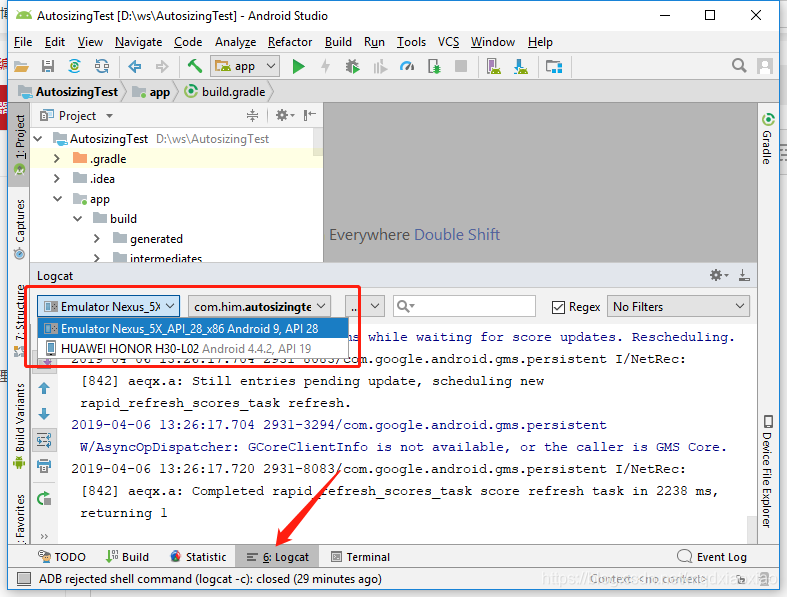Open the No Filters dropdown

pos(678,306)
